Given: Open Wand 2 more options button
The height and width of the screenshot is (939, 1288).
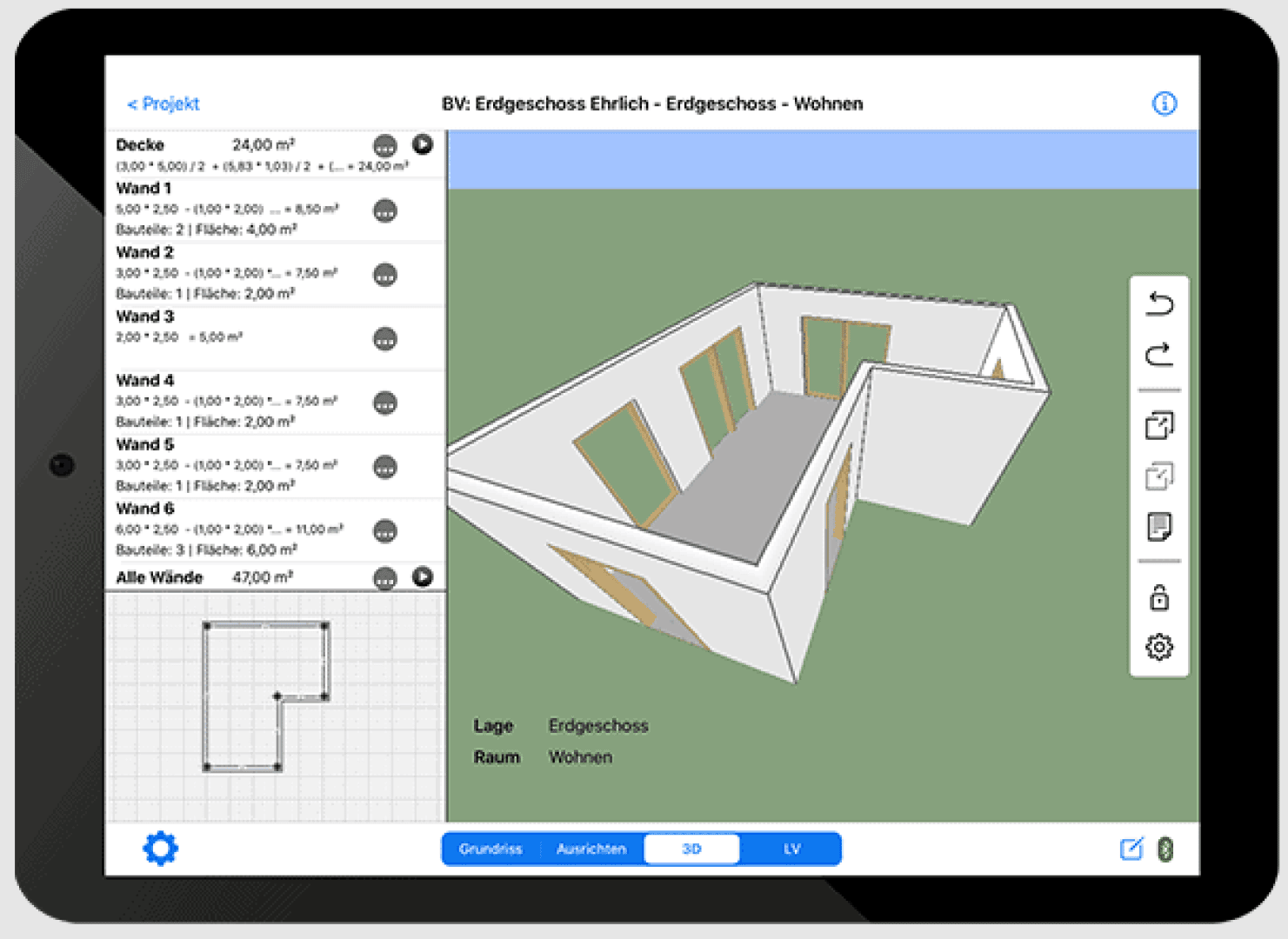Looking at the screenshot, I should [385, 275].
